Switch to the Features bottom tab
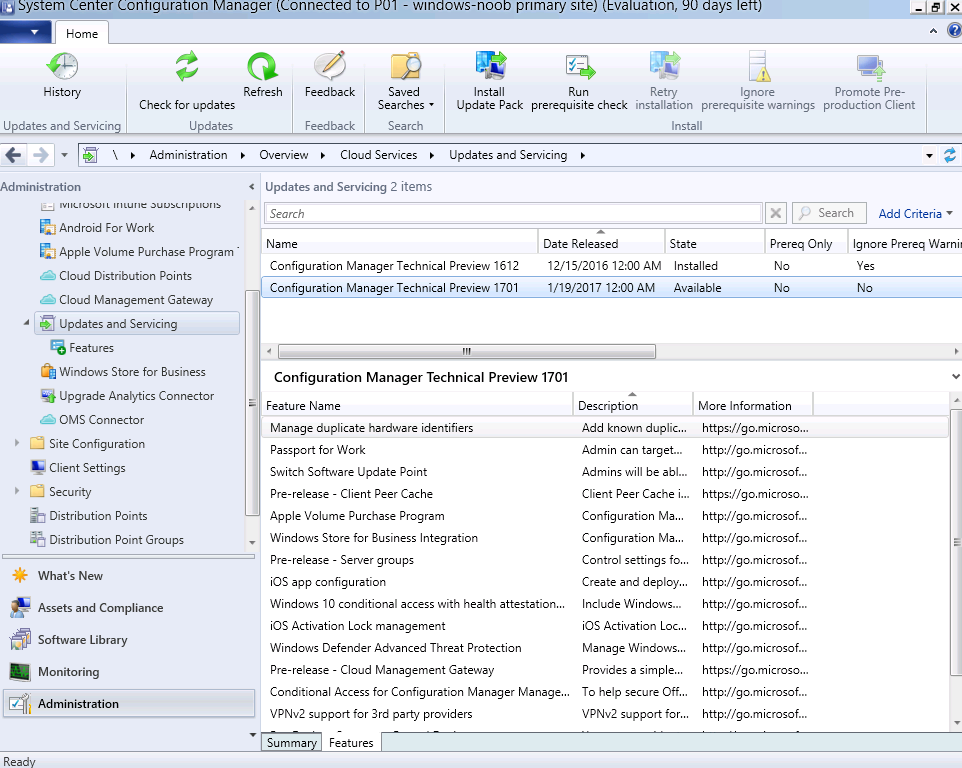This screenshot has width=962, height=768. [x=351, y=742]
